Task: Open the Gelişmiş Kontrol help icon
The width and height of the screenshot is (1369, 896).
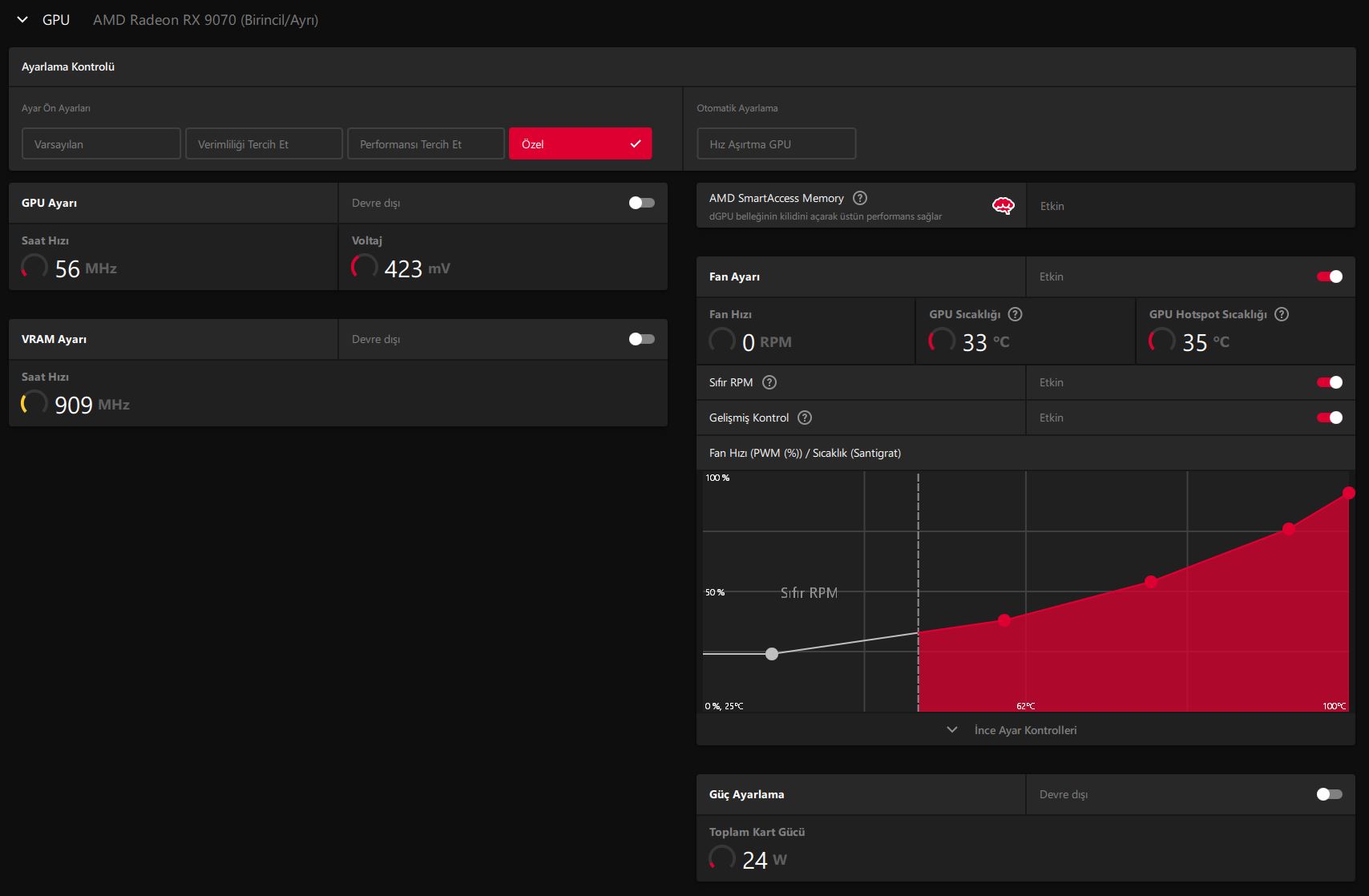Action: point(805,418)
